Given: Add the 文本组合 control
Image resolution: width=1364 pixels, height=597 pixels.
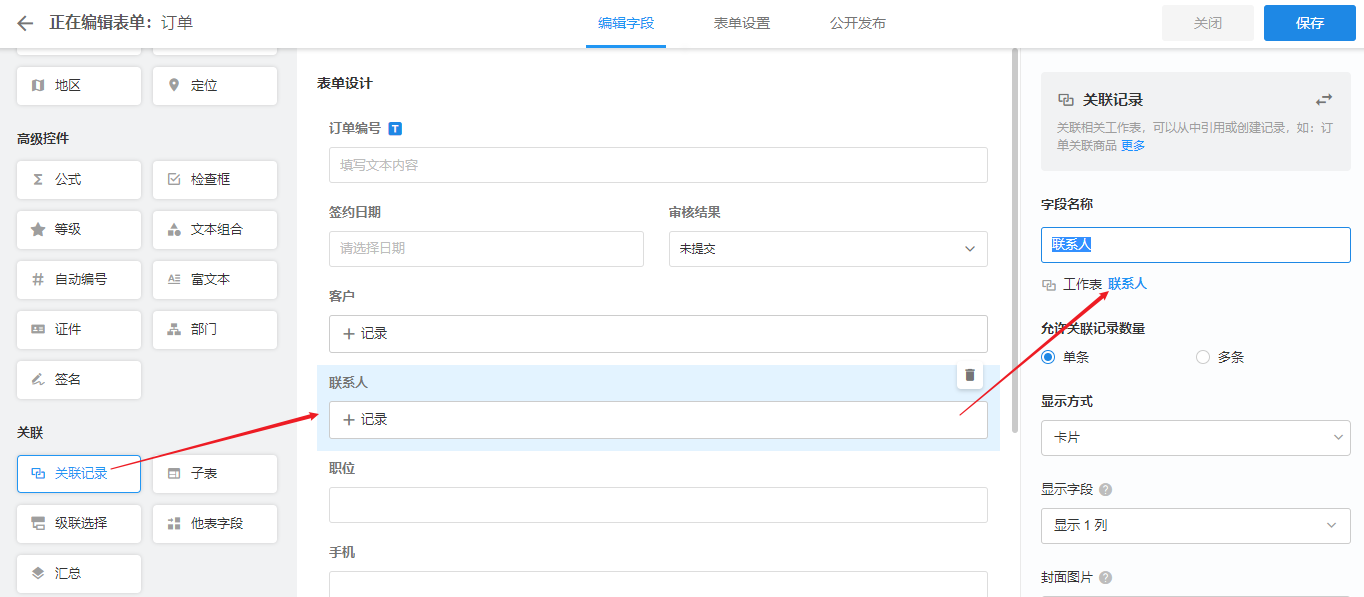Looking at the screenshot, I should point(215,230).
